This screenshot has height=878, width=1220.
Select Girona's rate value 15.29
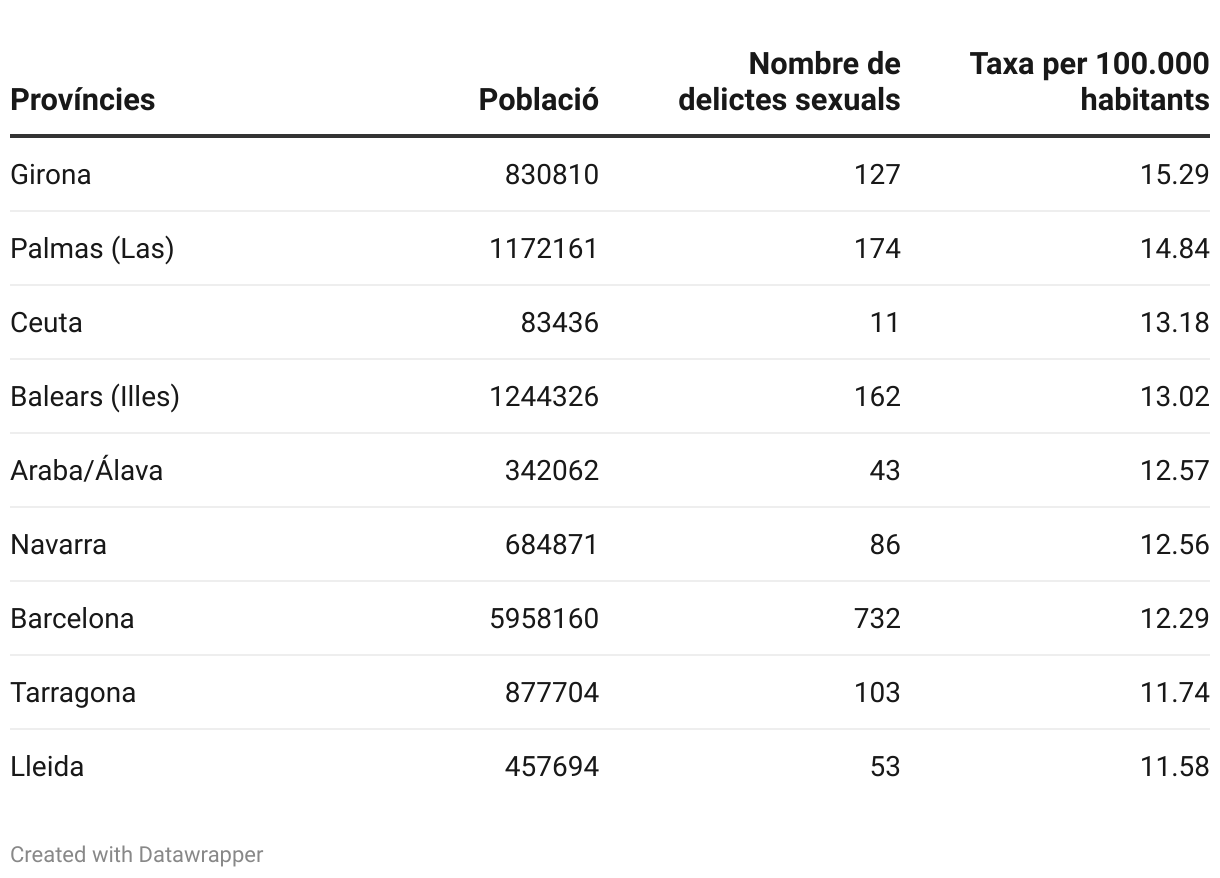1175,174
